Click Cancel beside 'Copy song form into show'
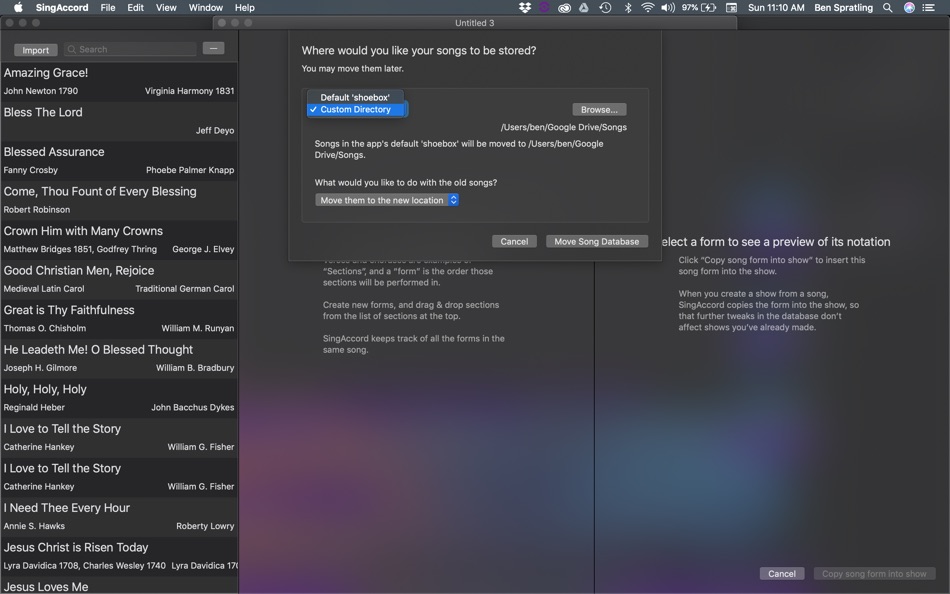950x594 pixels. pyautogui.click(x=782, y=573)
